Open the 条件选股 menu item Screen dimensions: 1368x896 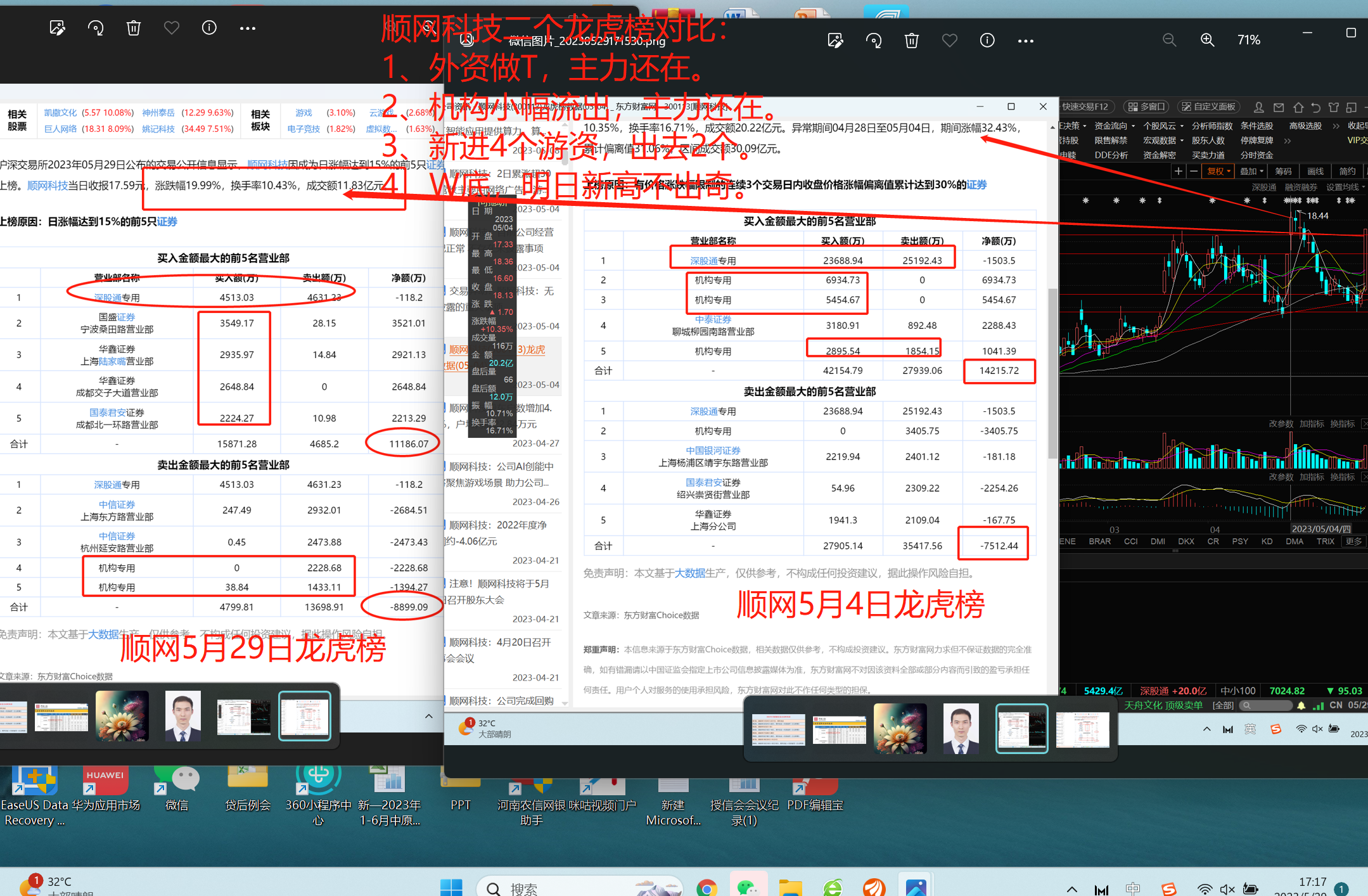[x=1256, y=125]
